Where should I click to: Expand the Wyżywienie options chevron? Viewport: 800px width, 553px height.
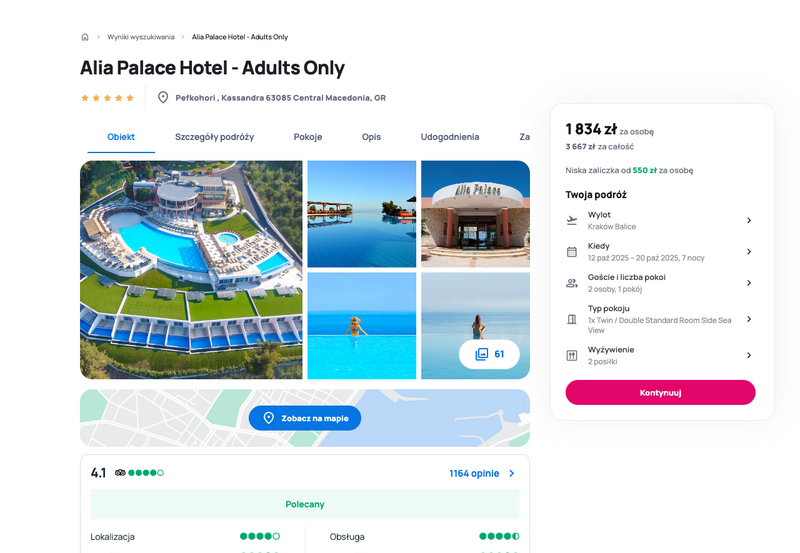(749, 355)
